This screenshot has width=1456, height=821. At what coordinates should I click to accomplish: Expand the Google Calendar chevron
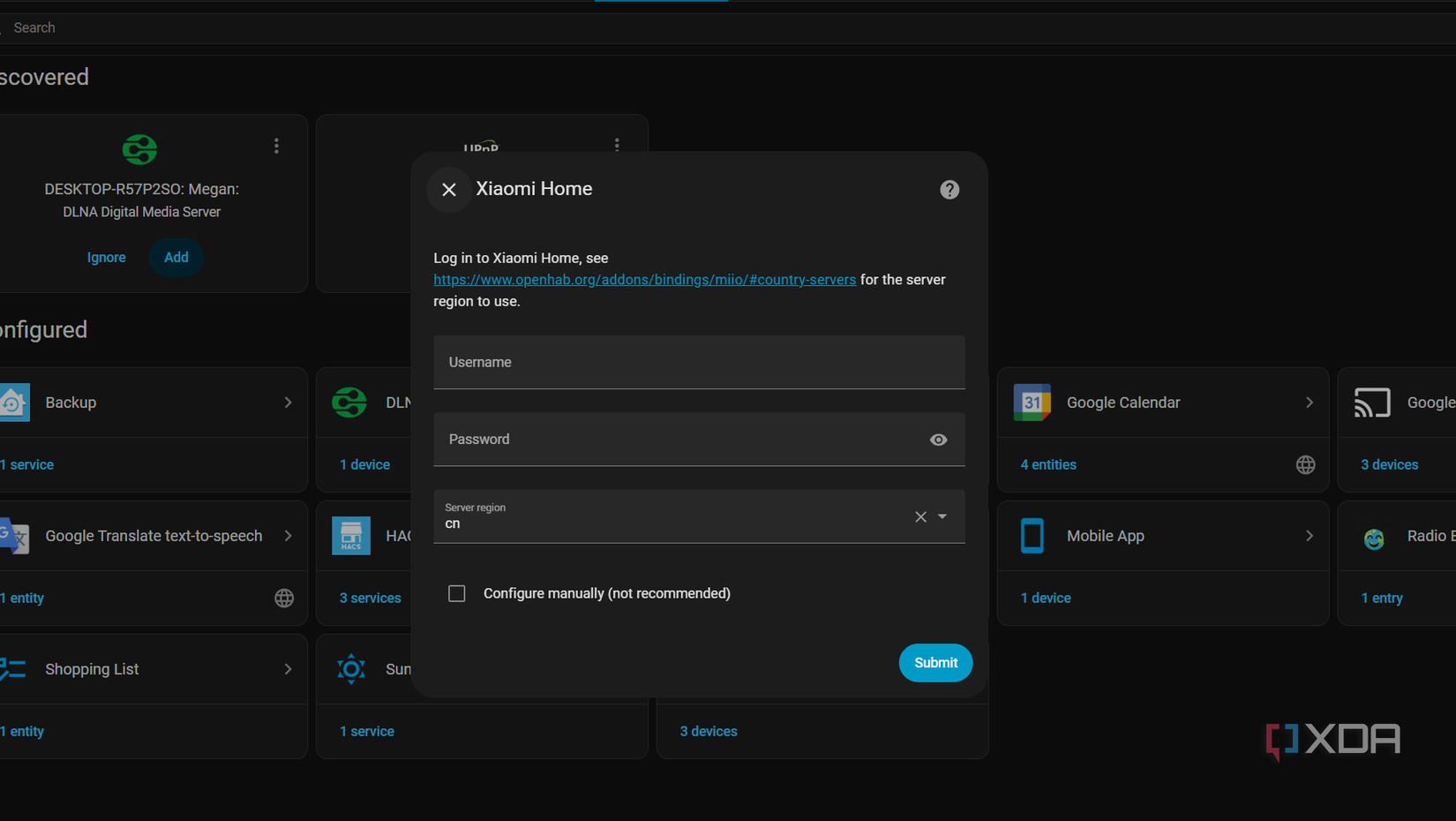pyautogui.click(x=1310, y=403)
